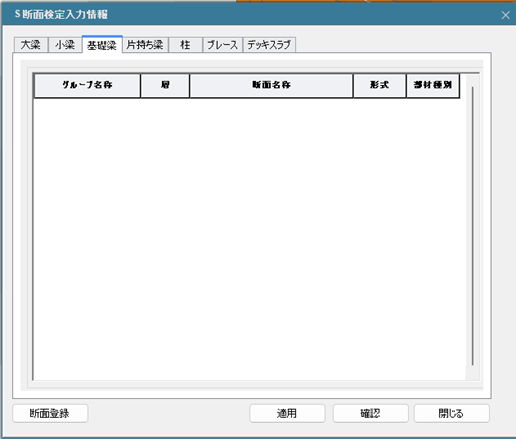Switch to the 大梁 tab

click(x=31, y=45)
